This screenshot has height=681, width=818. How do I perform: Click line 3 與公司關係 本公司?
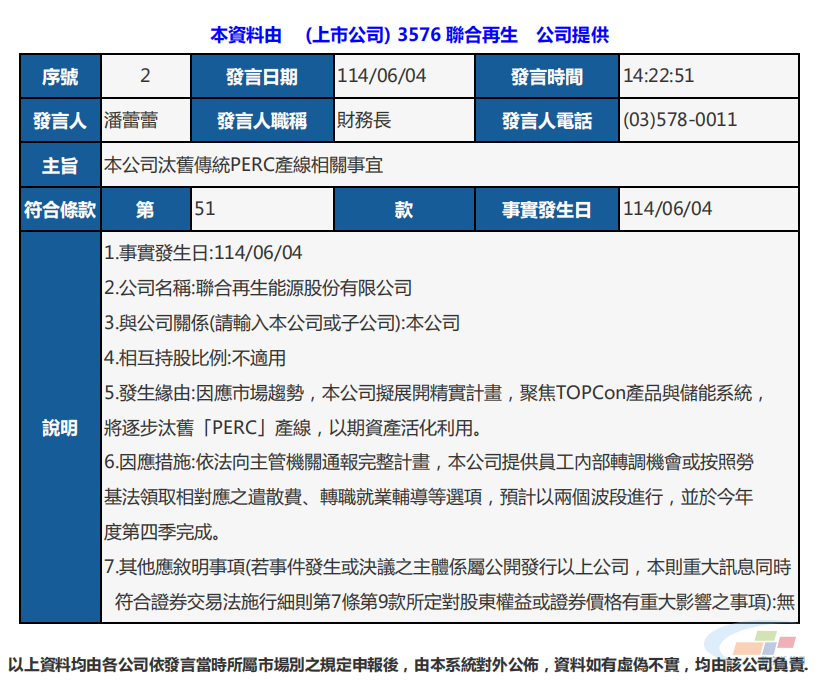click(x=282, y=323)
